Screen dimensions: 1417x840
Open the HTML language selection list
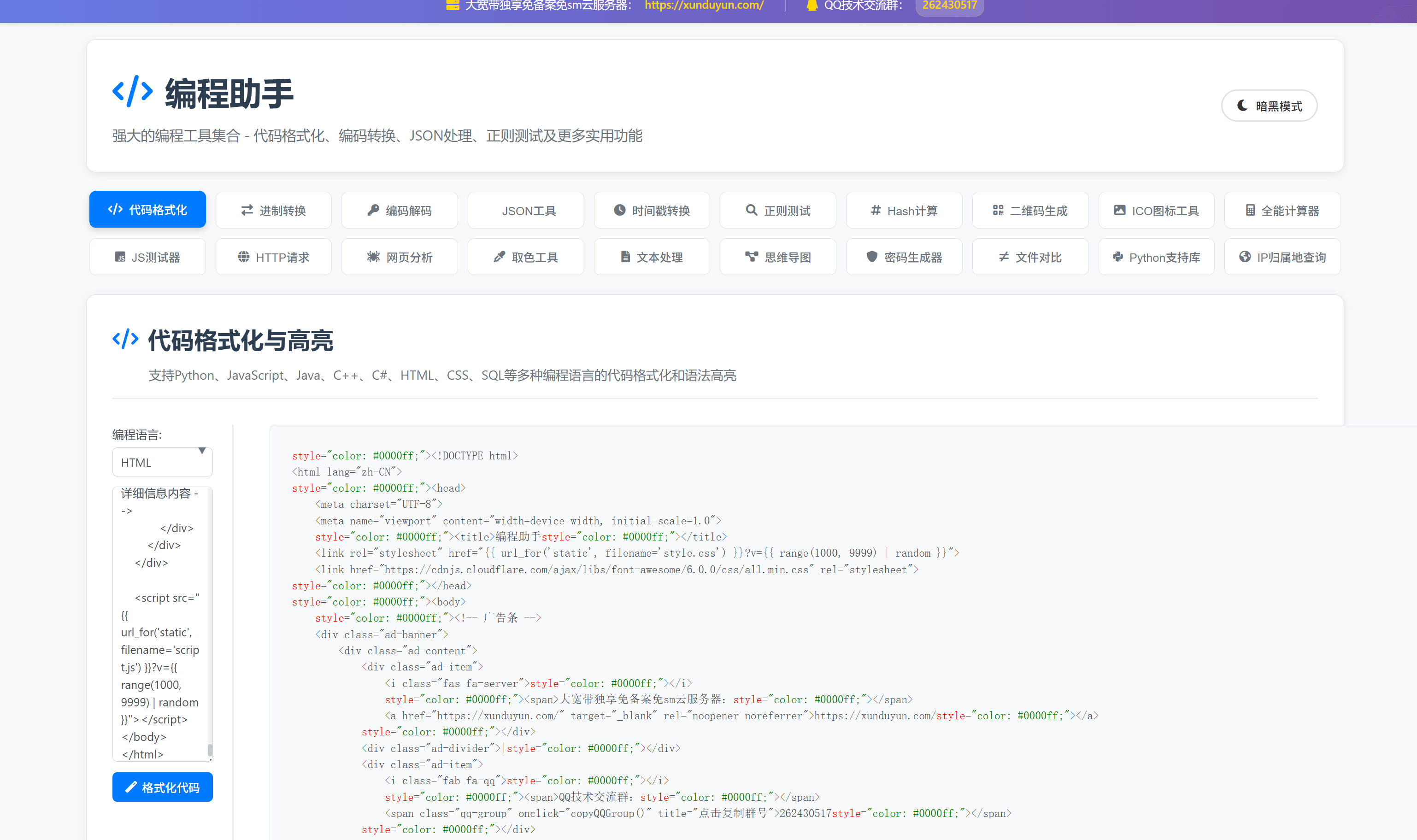[x=162, y=462]
